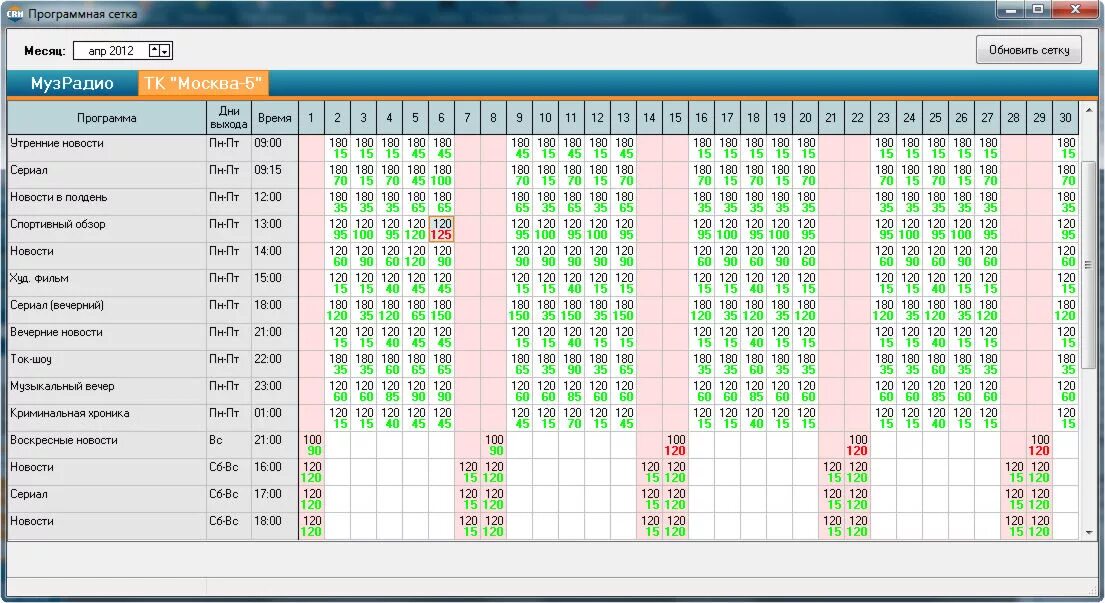Click the application icon in the title bar

pos(15,13)
